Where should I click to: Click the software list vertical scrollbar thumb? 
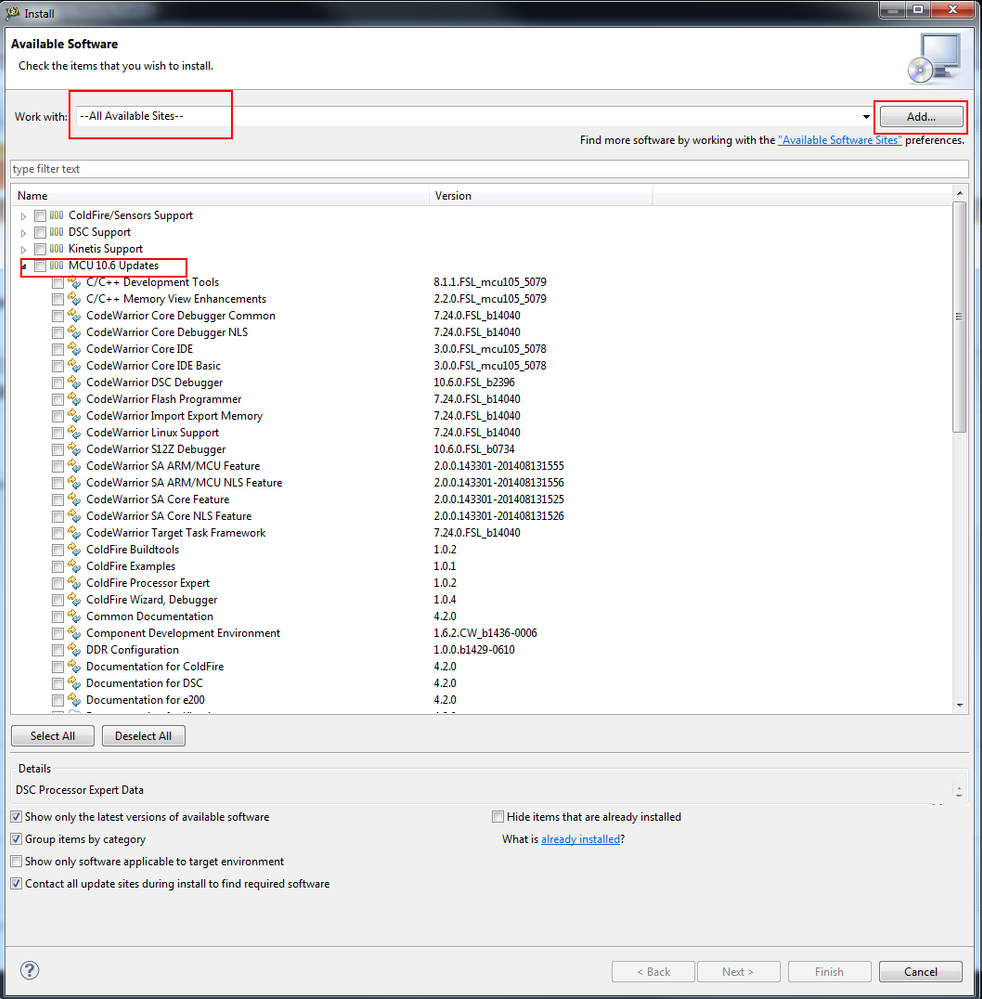[959, 317]
